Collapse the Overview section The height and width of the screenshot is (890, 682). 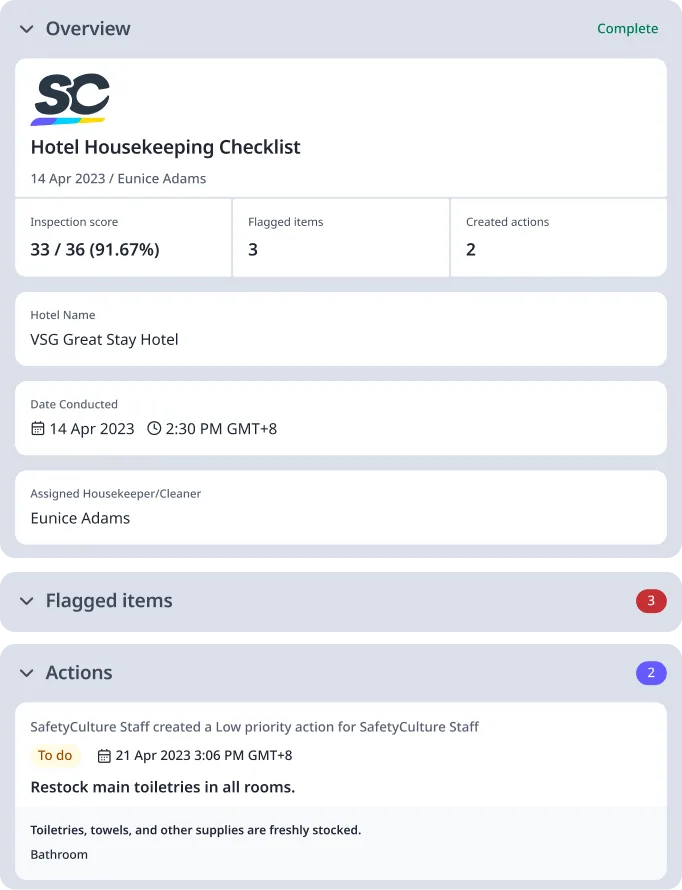click(26, 29)
